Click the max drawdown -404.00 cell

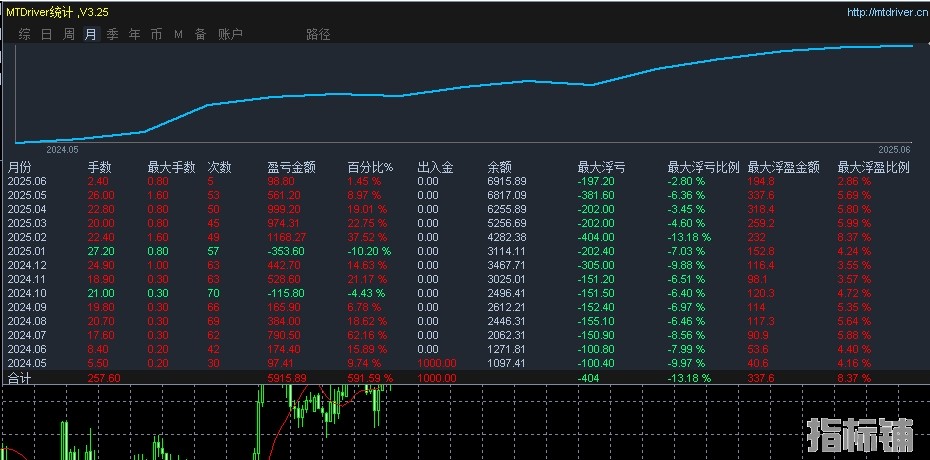596,237
